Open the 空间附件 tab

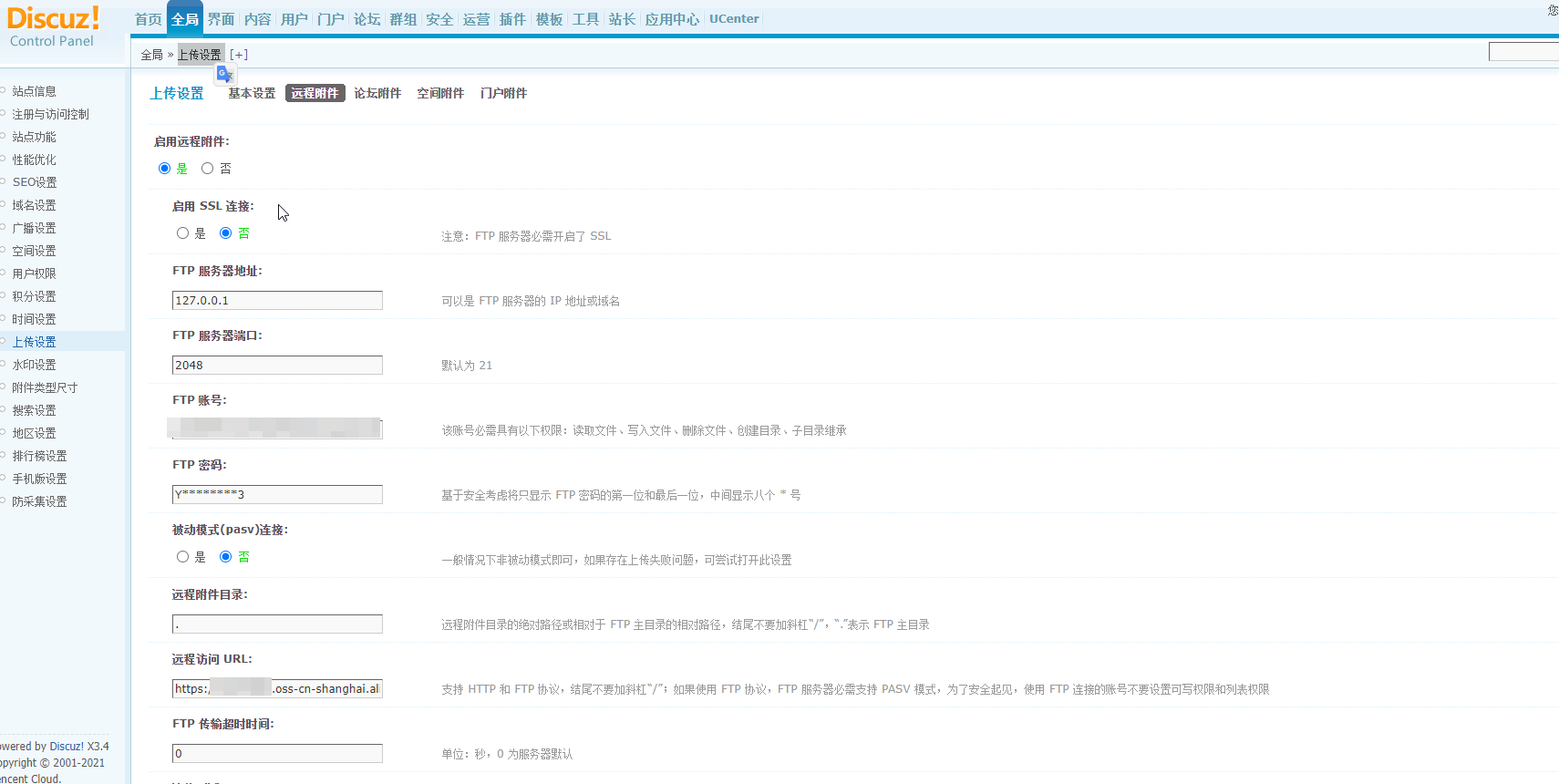[440, 93]
